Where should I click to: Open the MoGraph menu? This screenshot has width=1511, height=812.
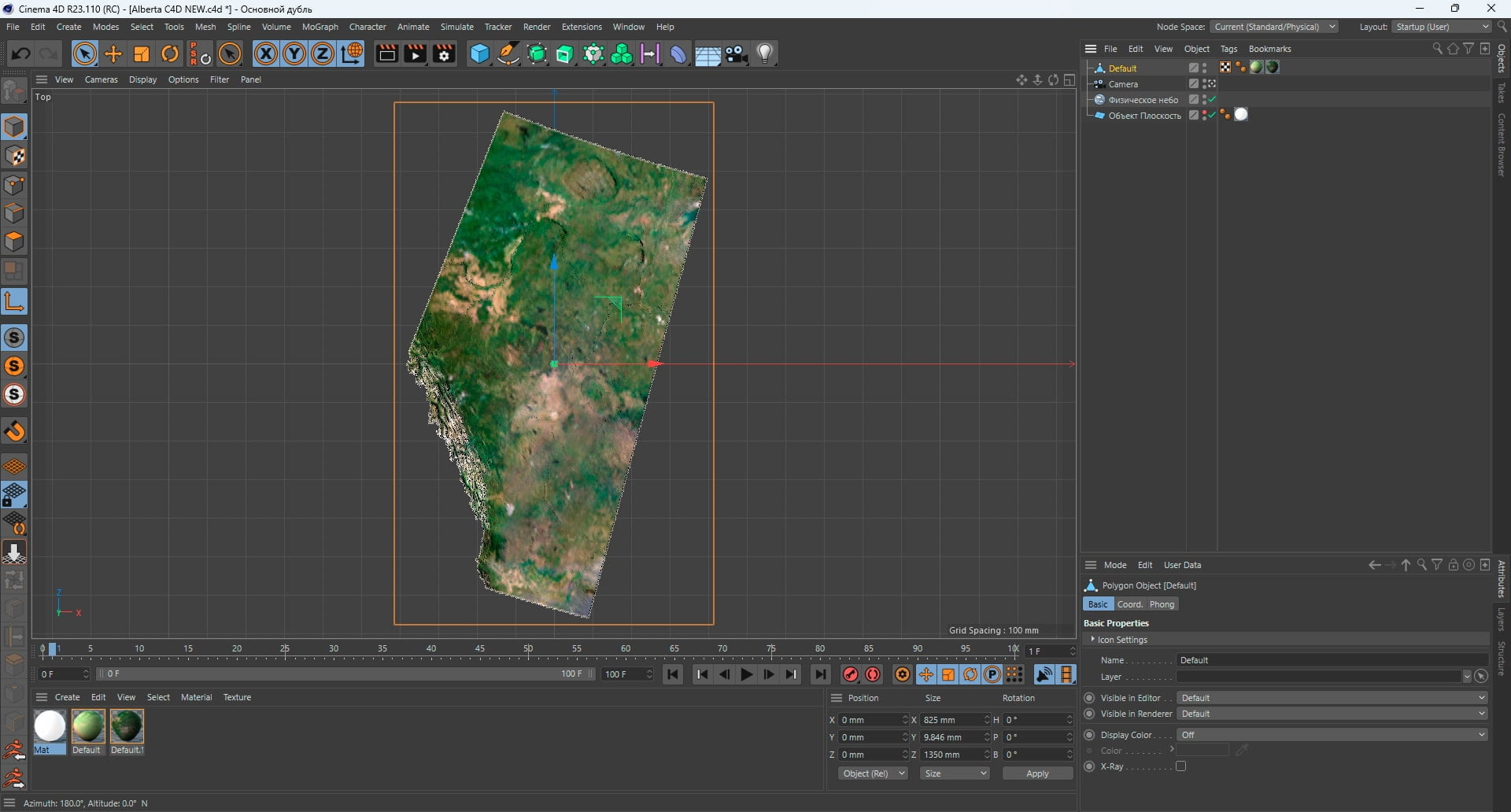pos(320,27)
